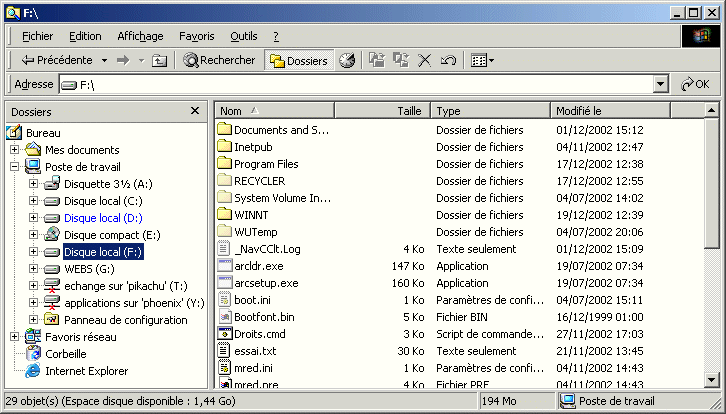
Task: Click the file list scrollbar down arrow
Action: pyautogui.click(x=711, y=379)
